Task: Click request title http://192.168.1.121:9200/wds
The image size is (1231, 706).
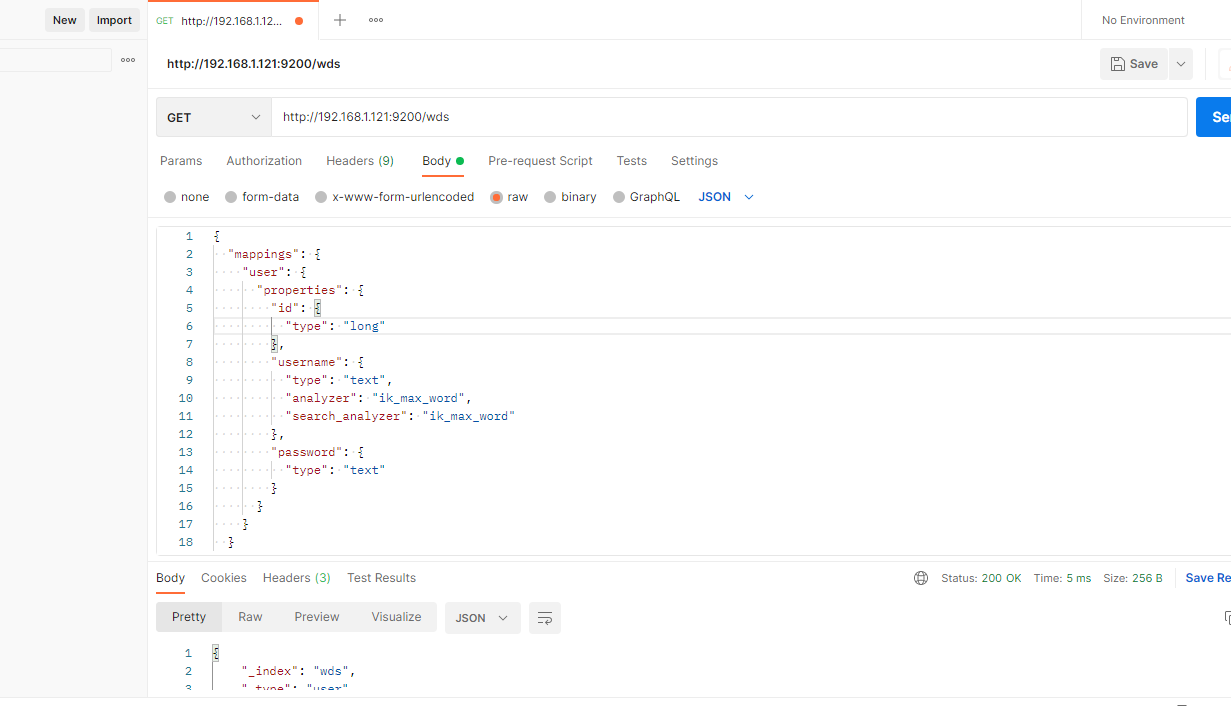Action: point(254,64)
